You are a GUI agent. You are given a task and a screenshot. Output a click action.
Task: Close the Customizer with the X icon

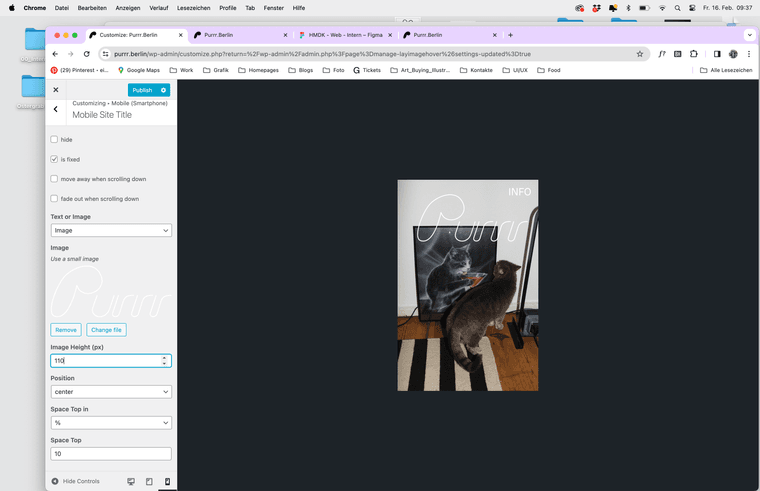(x=56, y=90)
